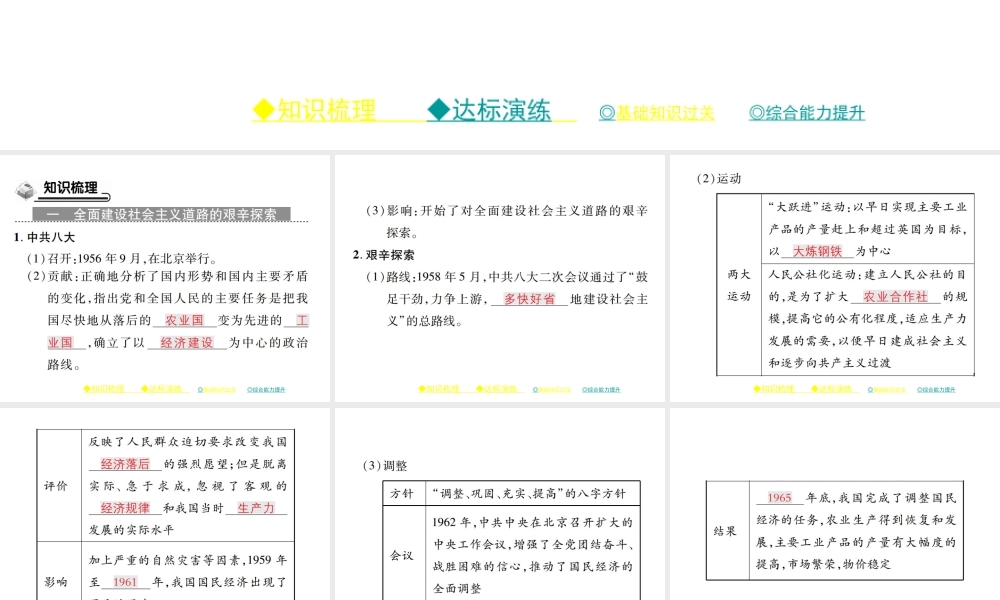Select the slide thumbnail with 结果 table
This screenshot has height=600, width=1000.
pyautogui.click(x=835, y=504)
